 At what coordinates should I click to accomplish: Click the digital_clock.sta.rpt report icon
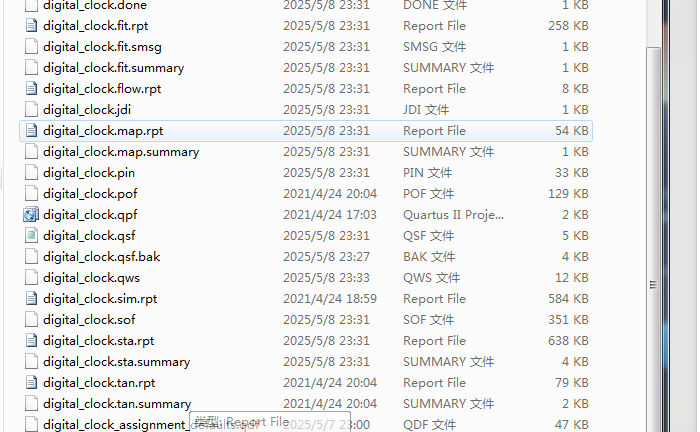[31, 341]
